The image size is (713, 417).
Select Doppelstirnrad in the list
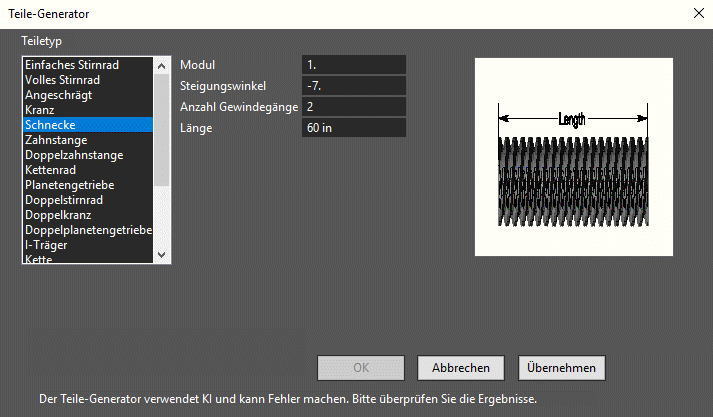[88, 200]
